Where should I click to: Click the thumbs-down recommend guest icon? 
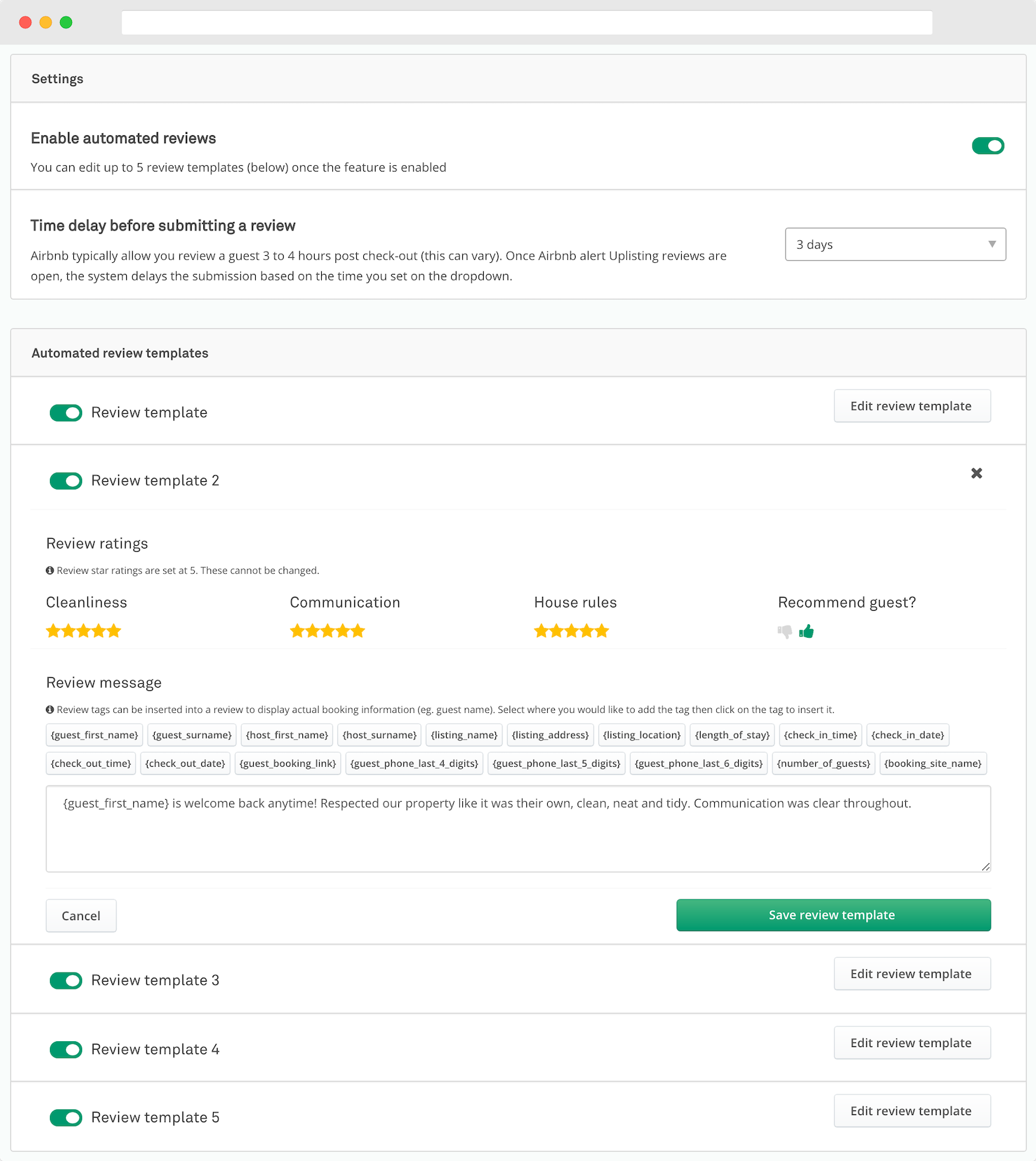point(785,631)
